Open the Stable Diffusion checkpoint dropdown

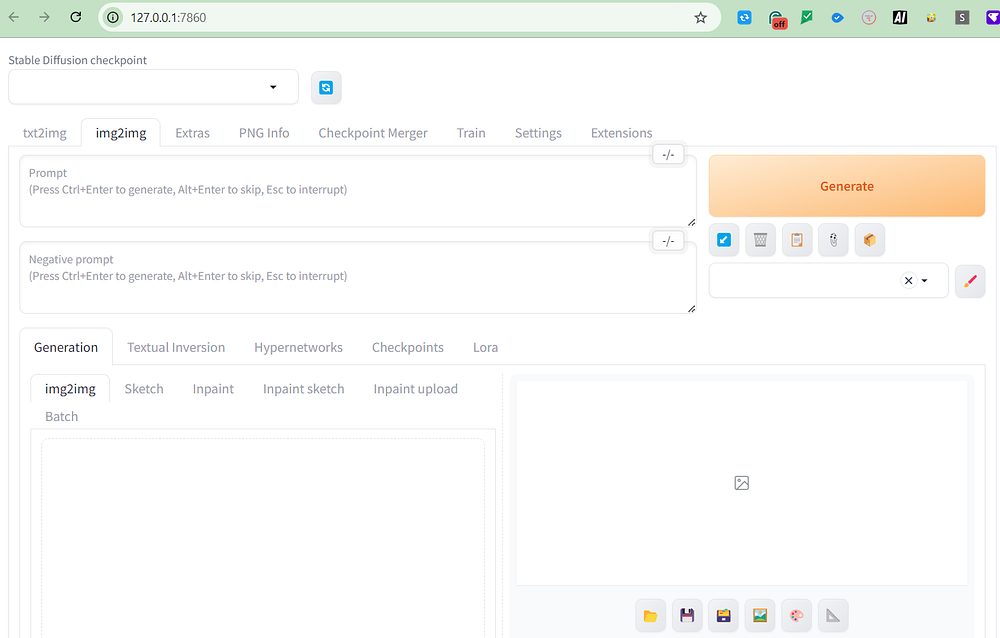[x=153, y=87]
